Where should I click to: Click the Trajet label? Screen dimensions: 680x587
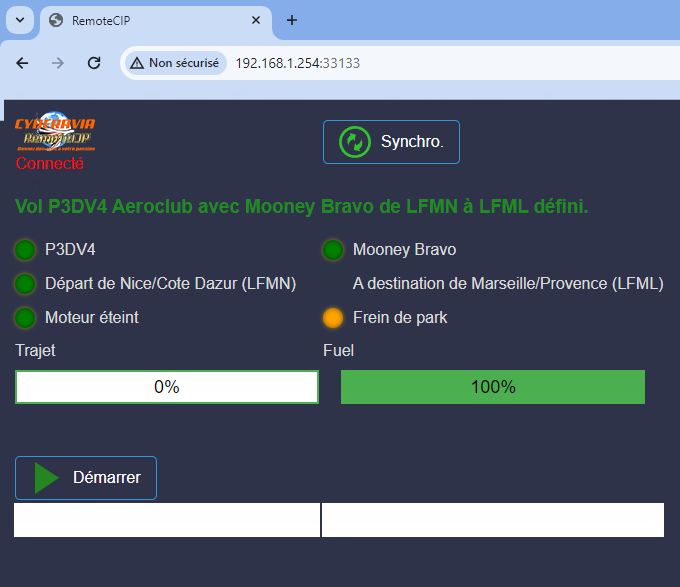35,350
